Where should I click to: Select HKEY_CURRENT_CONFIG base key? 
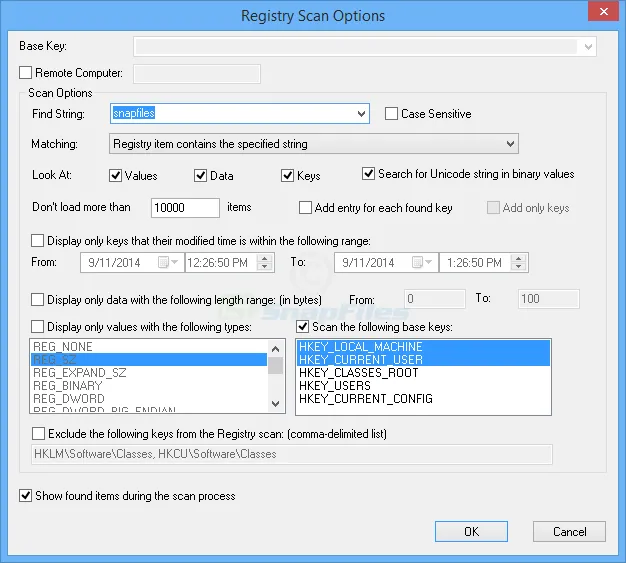pyautogui.click(x=423, y=398)
